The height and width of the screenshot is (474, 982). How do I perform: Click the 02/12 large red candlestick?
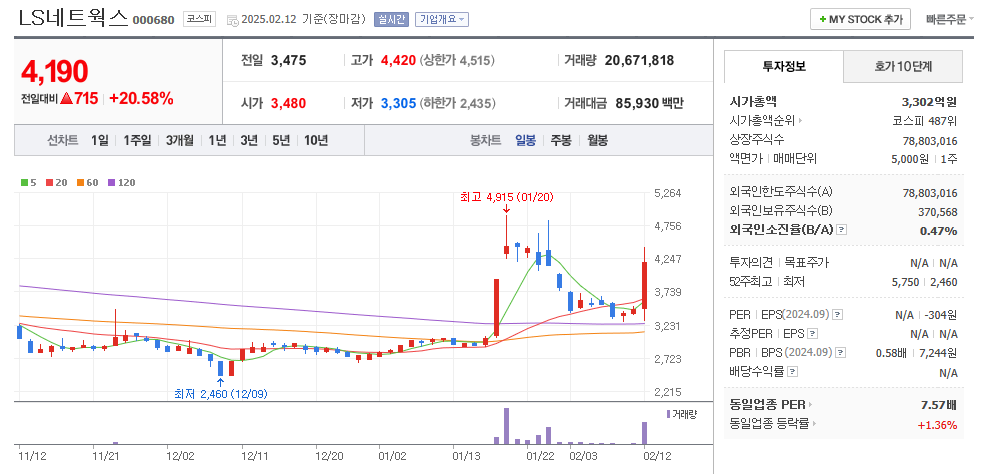tap(644, 285)
